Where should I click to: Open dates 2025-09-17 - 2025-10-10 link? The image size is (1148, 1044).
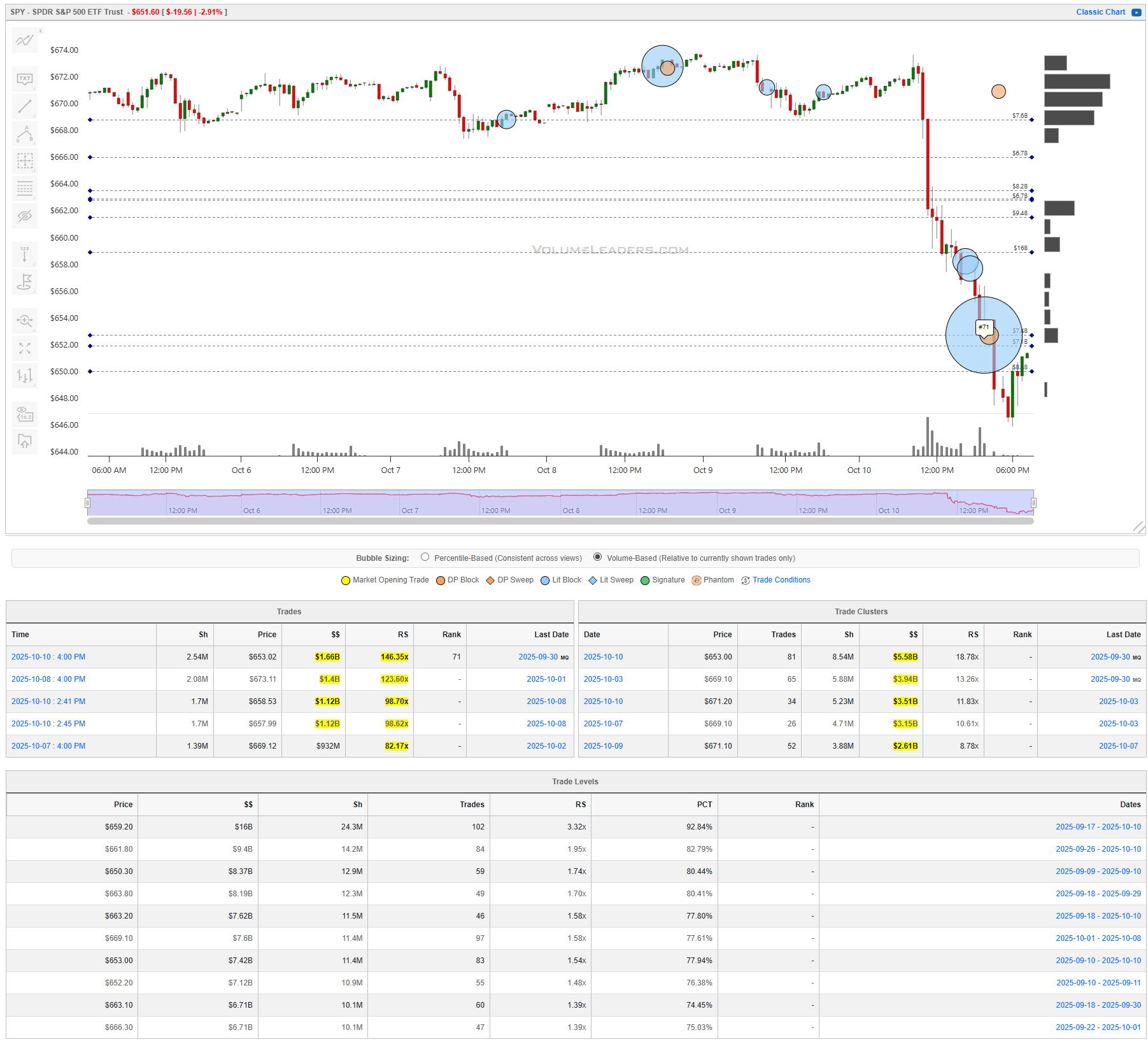[1098, 827]
